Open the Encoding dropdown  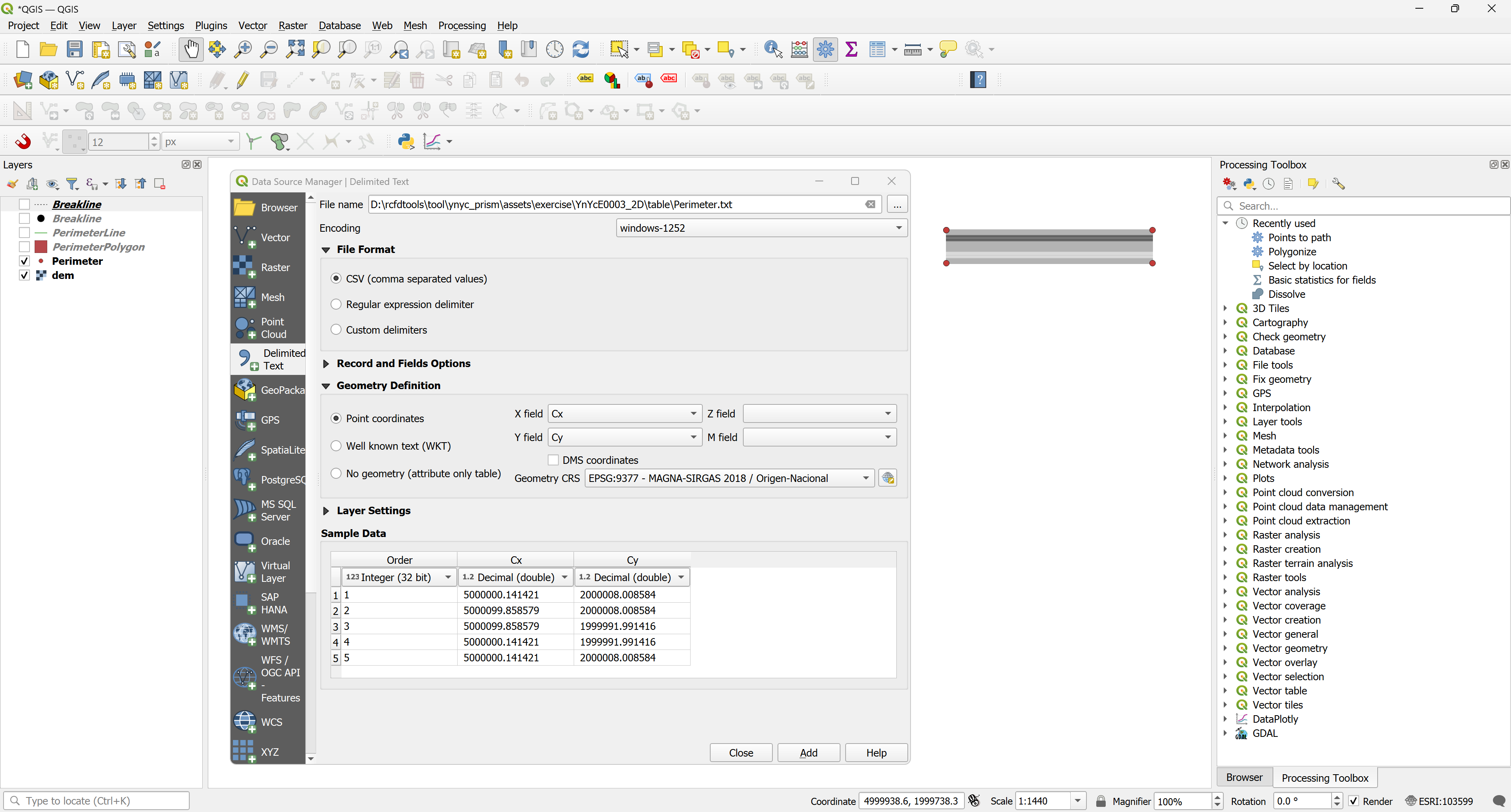click(761, 228)
